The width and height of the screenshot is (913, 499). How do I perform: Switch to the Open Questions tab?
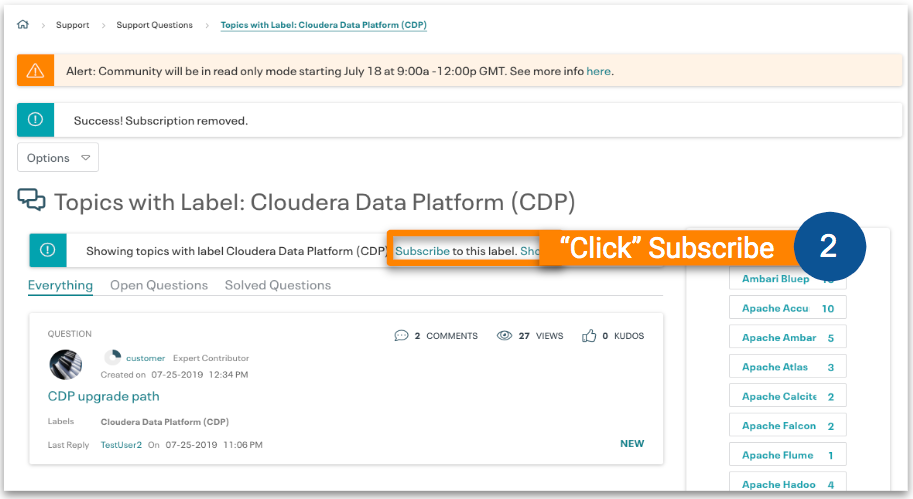[159, 285]
